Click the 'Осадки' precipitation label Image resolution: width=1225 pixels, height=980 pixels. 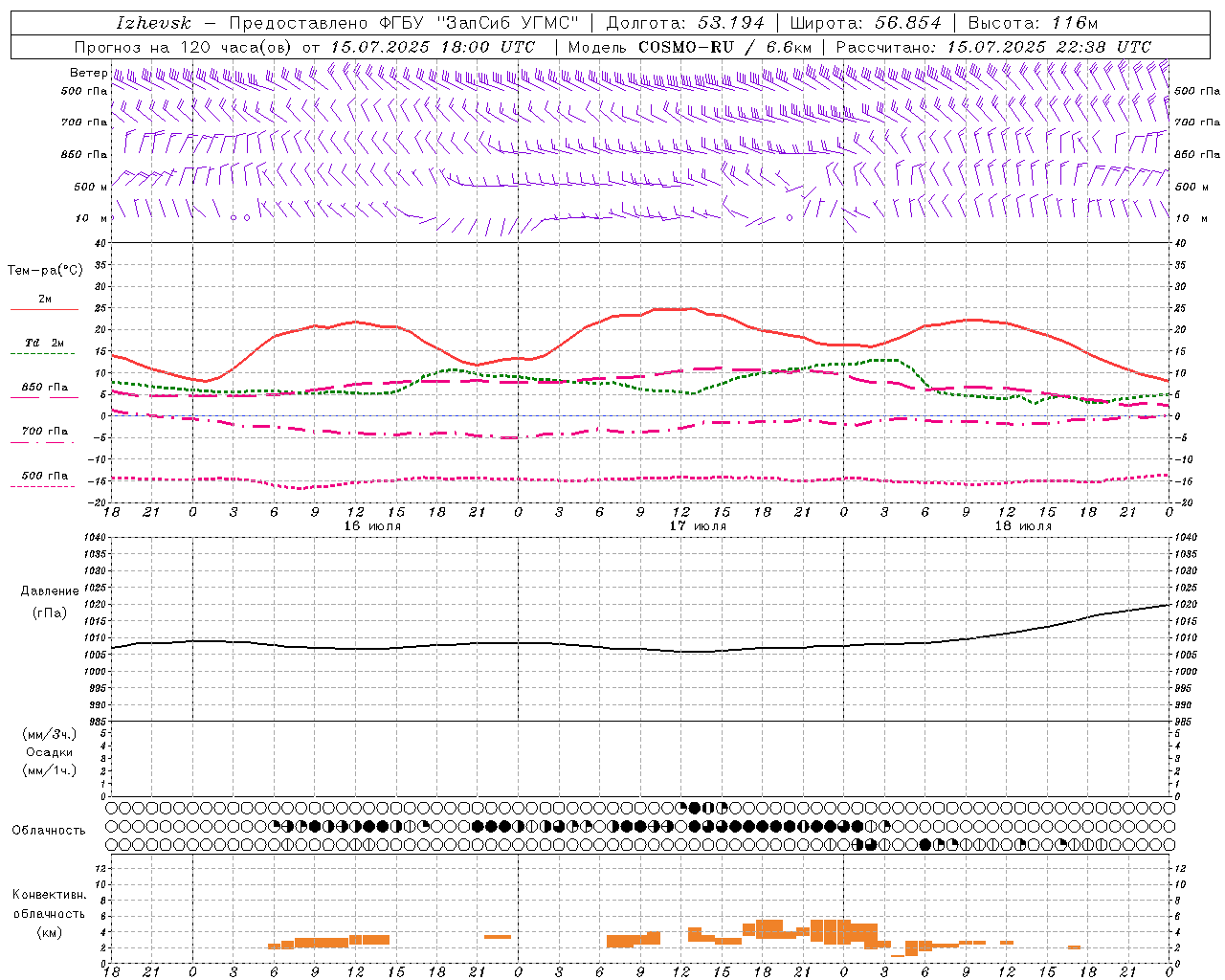click(50, 752)
